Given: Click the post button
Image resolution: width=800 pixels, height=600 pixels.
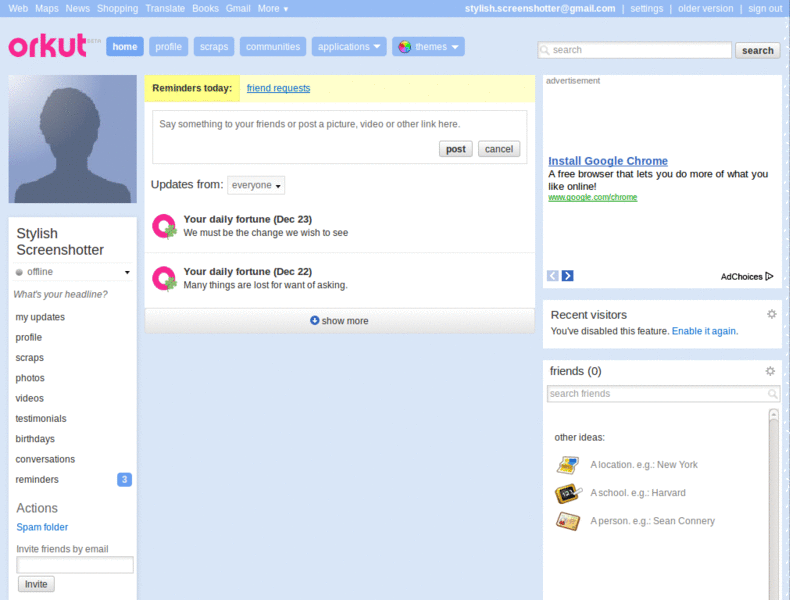Looking at the screenshot, I should (x=456, y=149).
